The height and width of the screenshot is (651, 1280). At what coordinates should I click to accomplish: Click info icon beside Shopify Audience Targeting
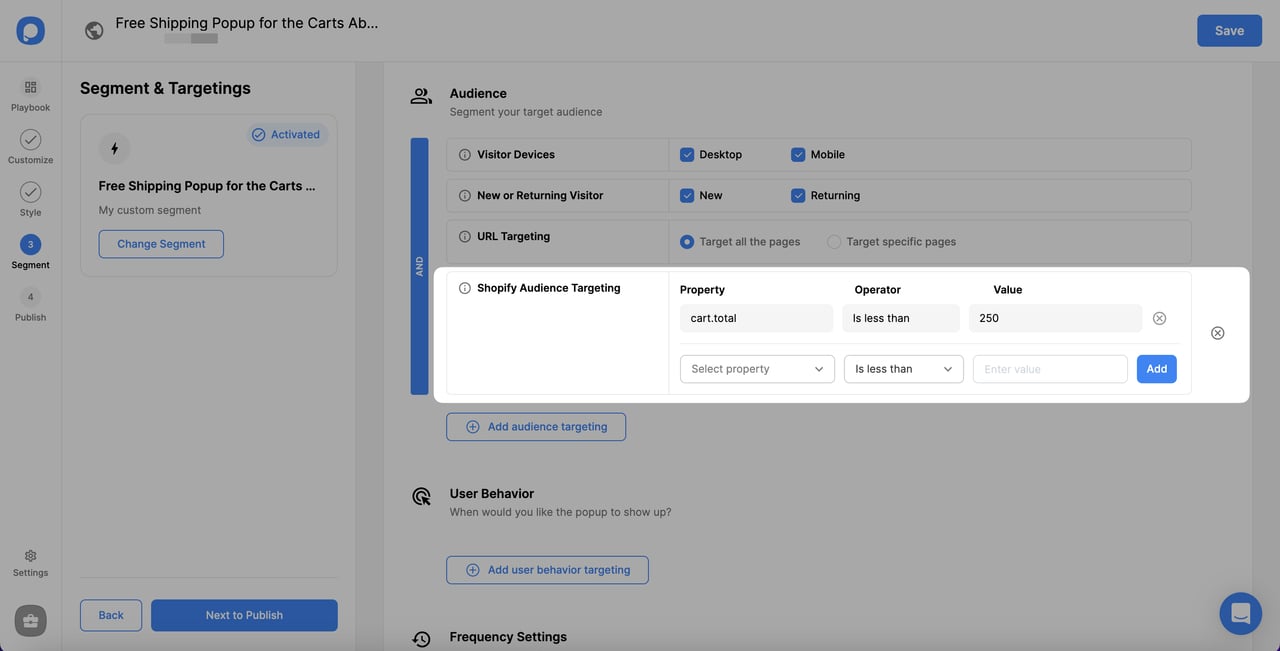(x=464, y=288)
